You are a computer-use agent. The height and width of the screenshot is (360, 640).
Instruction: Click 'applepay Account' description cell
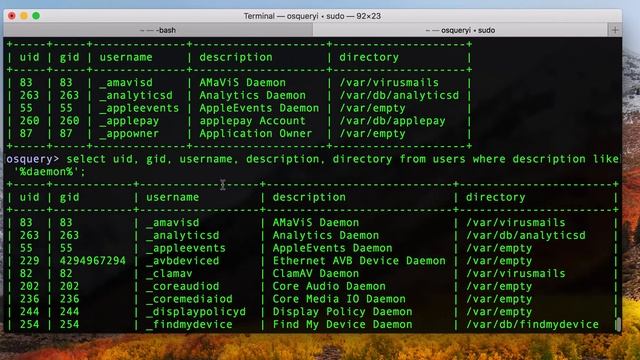point(252,121)
